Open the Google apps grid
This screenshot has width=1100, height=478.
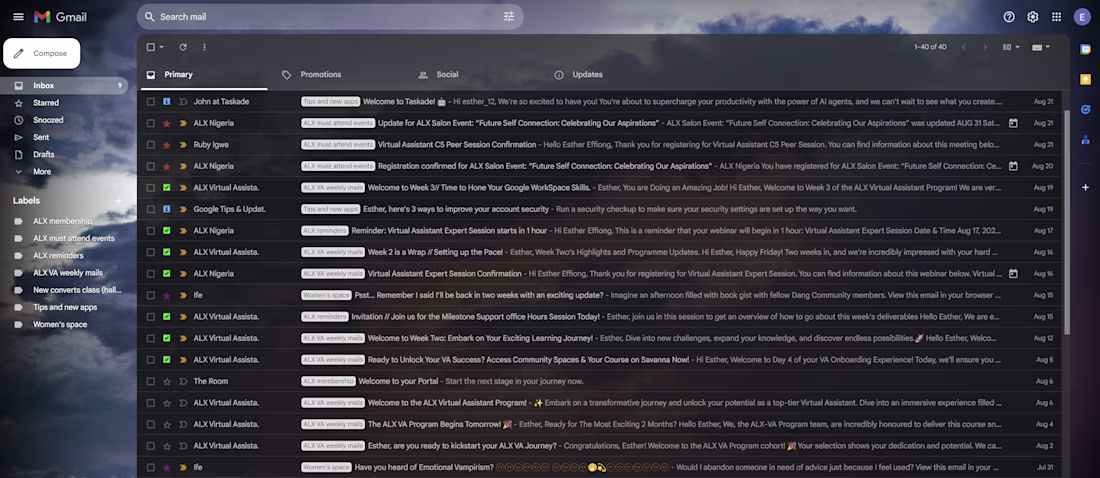(x=1057, y=17)
